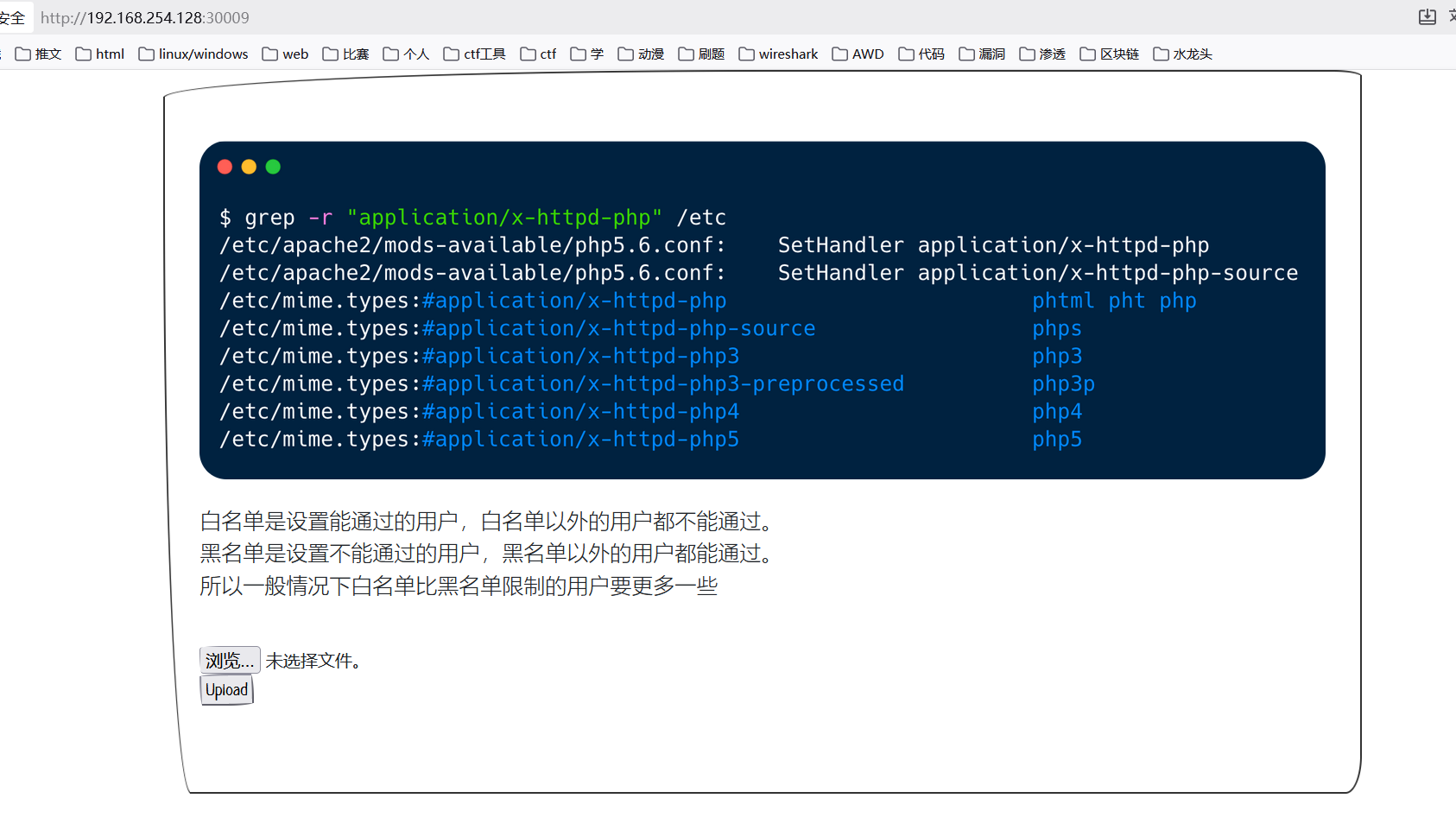Click '#application/x-httpd-php3-preprocessed' in terminal output
The height and width of the screenshot is (830, 1456).
[x=663, y=383]
